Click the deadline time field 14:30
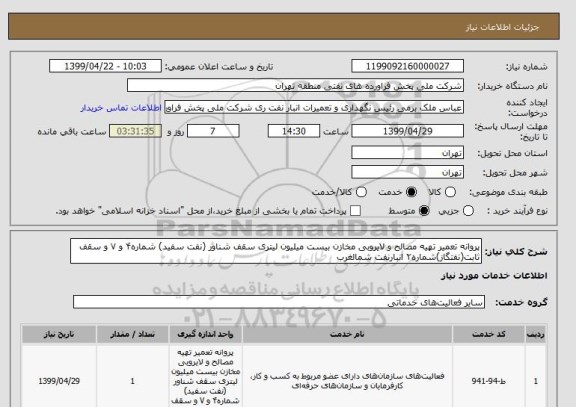Viewport: 576px width, 407px height. pos(294,131)
